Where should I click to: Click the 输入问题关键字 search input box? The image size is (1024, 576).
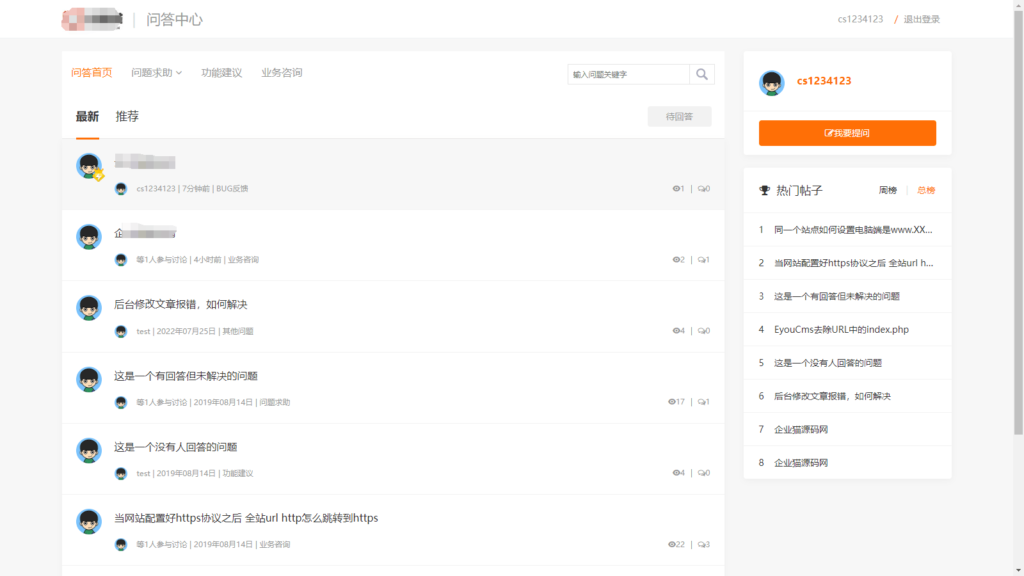point(630,74)
